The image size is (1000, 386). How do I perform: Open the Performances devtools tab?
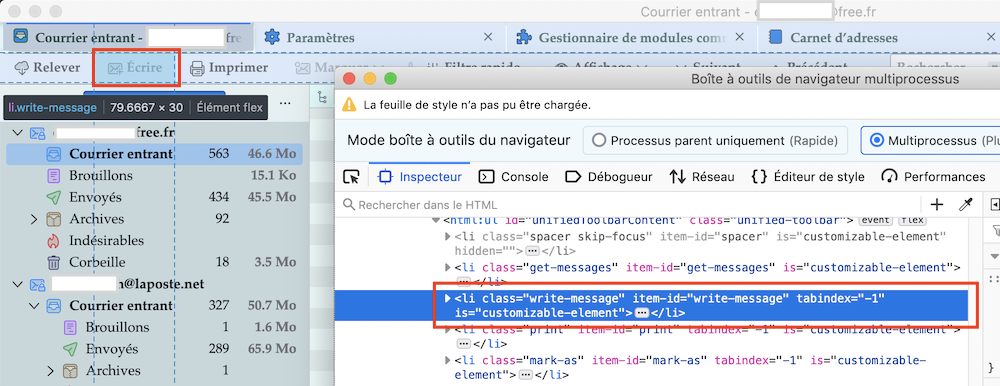click(933, 177)
